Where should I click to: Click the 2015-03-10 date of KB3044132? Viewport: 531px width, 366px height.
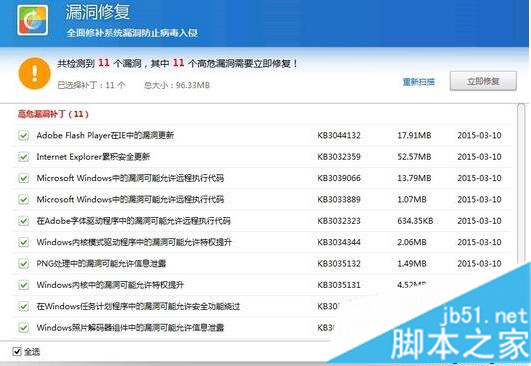click(x=479, y=135)
